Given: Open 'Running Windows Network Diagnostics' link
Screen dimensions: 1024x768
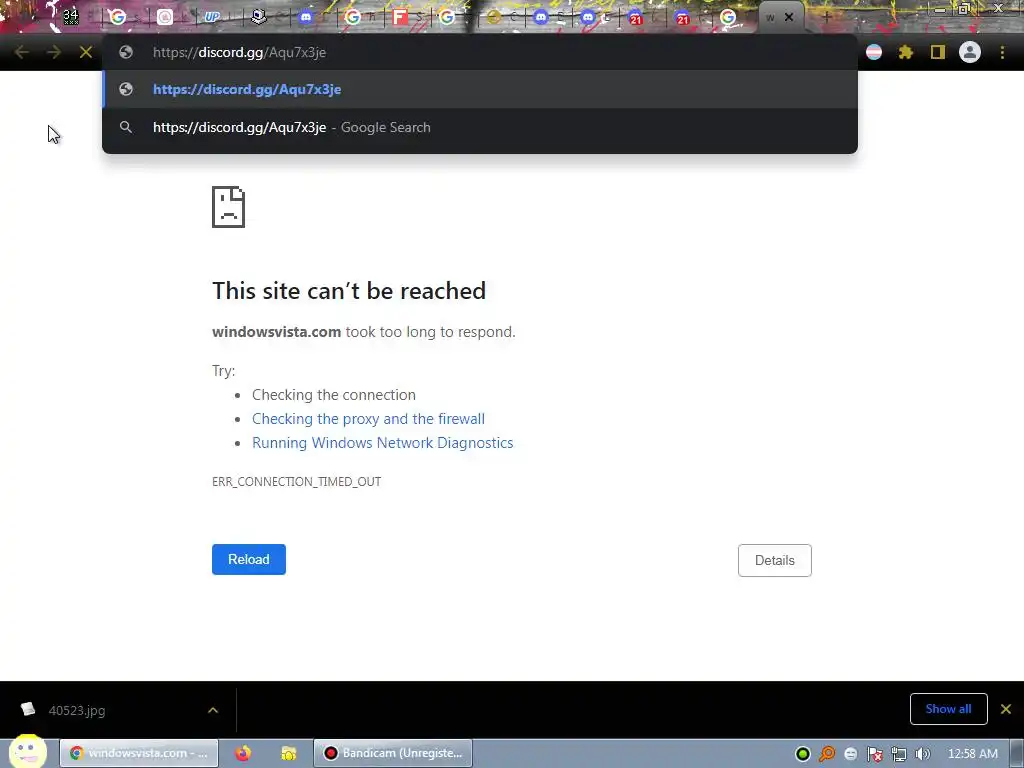Looking at the screenshot, I should (383, 443).
